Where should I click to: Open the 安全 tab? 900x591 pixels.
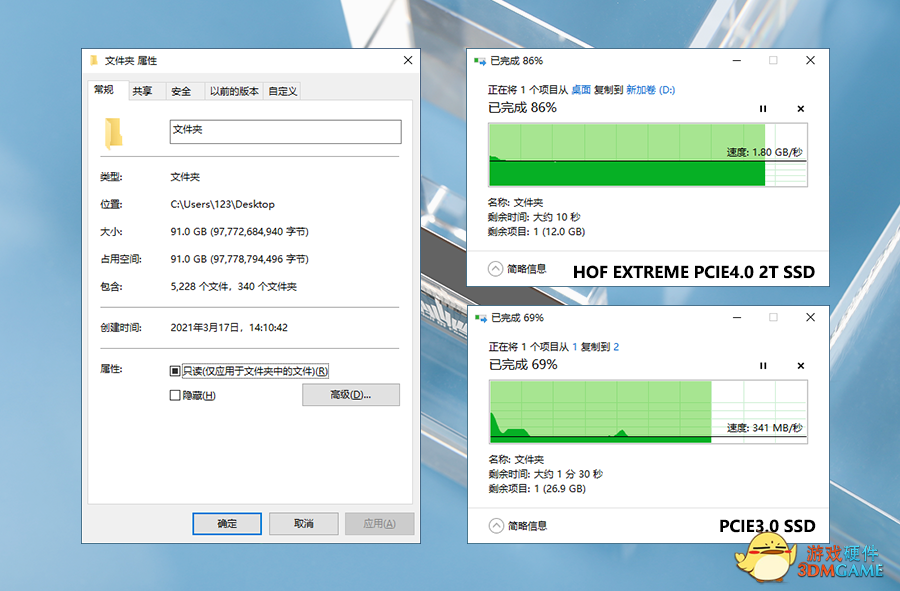(181, 91)
